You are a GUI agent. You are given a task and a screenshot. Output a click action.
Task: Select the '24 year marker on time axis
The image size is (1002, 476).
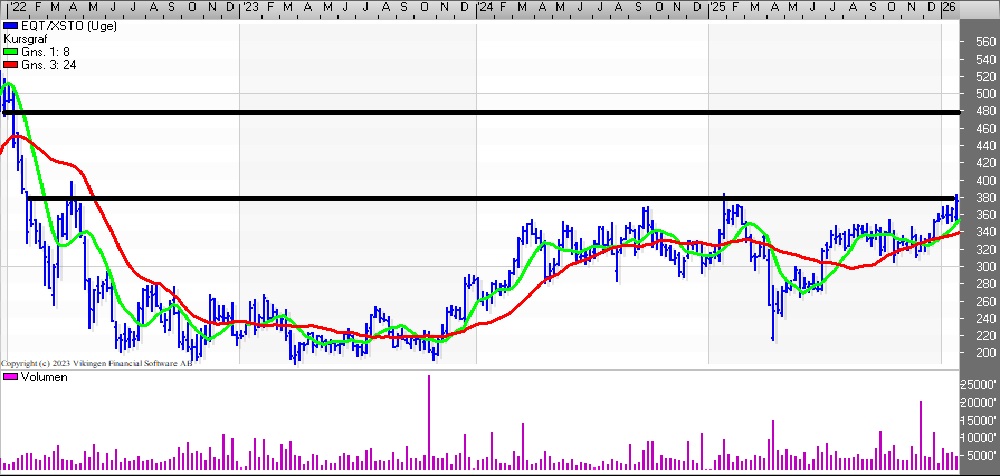coord(484,8)
